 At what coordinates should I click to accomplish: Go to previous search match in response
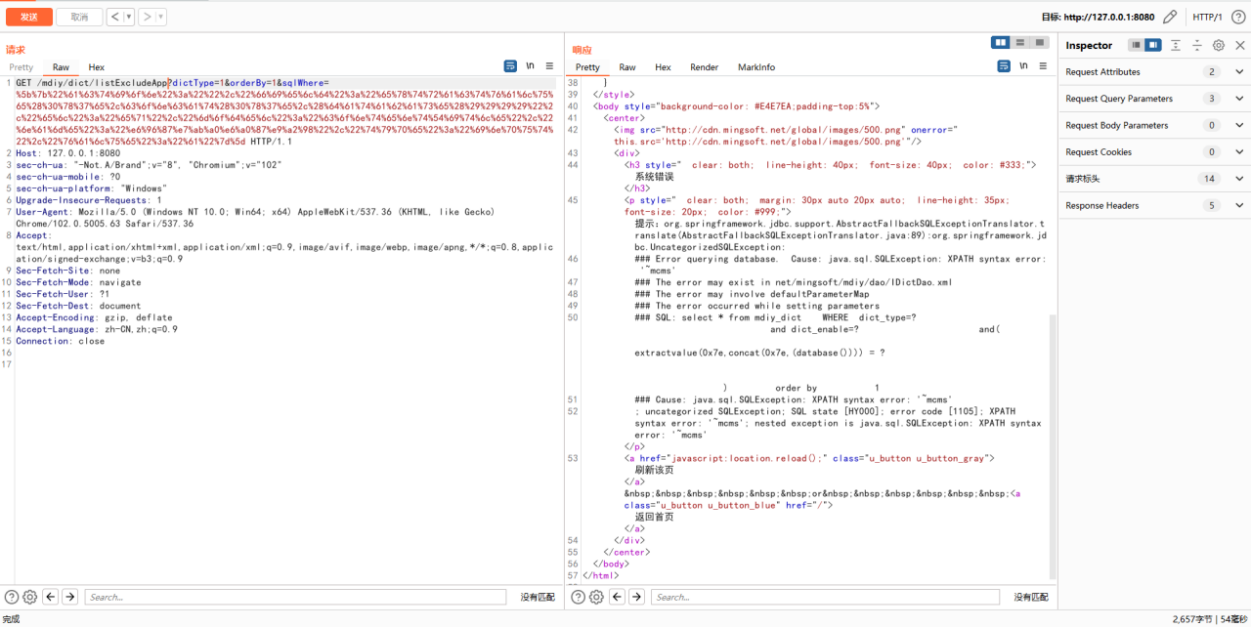click(617, 597)
